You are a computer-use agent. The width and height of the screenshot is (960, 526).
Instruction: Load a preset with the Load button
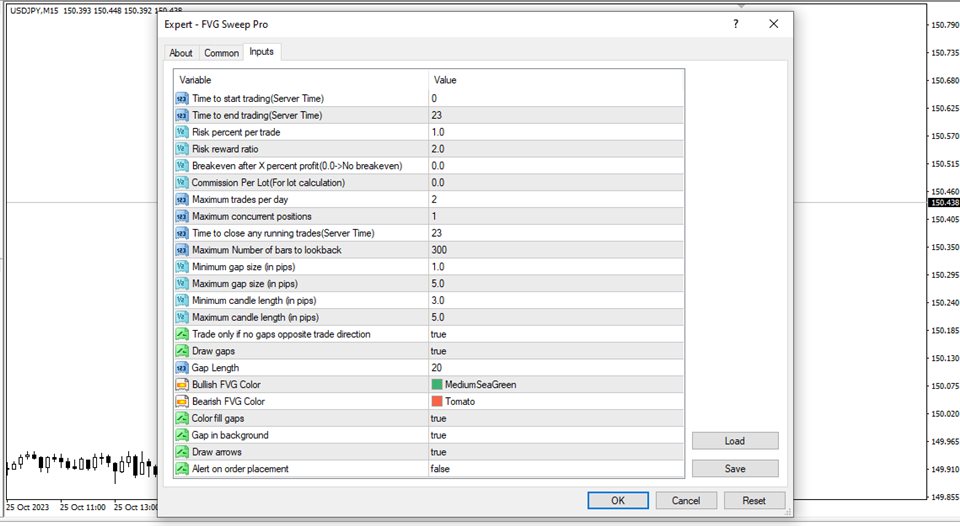pos(735,441)
